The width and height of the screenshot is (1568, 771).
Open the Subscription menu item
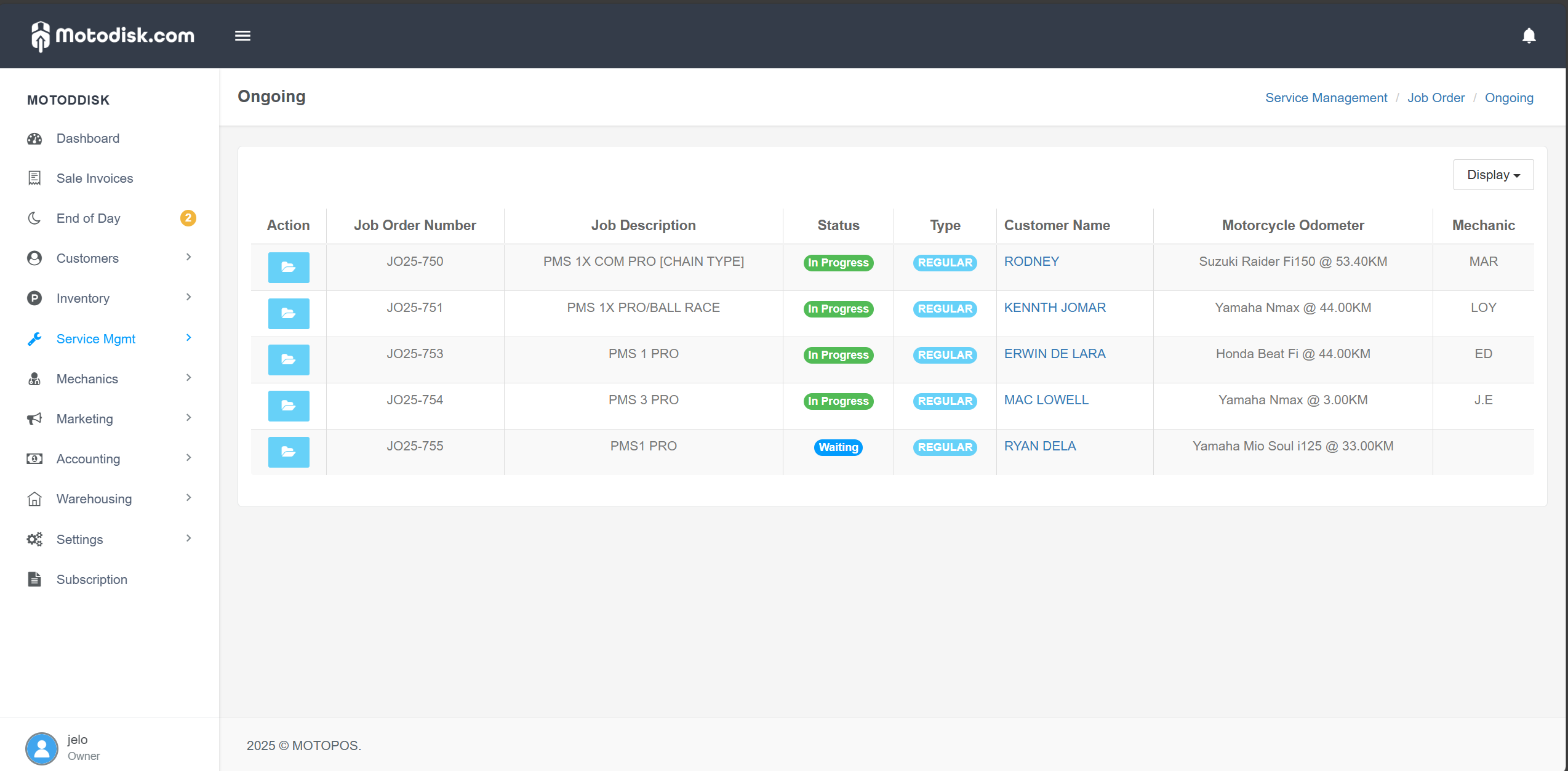pyautogui.click(x=92, y=580)
